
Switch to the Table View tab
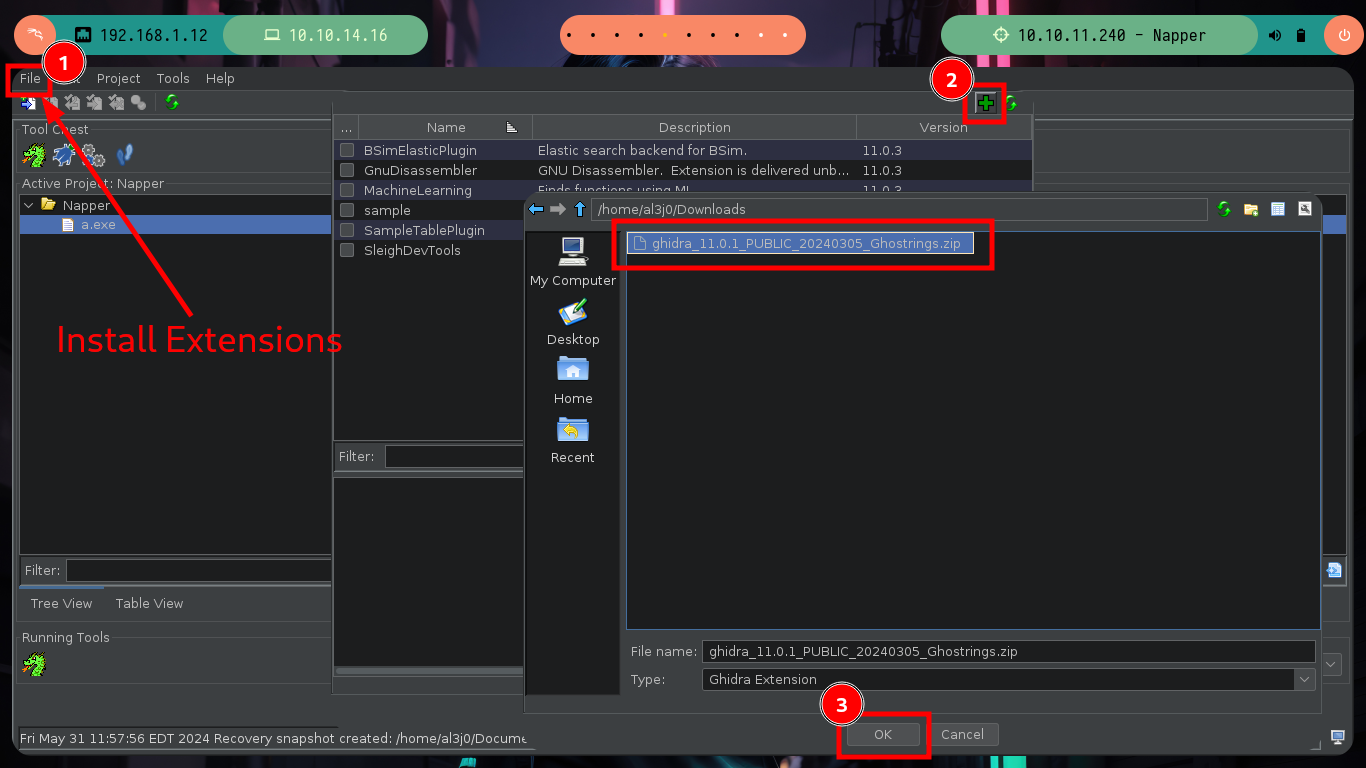point(149,603)
